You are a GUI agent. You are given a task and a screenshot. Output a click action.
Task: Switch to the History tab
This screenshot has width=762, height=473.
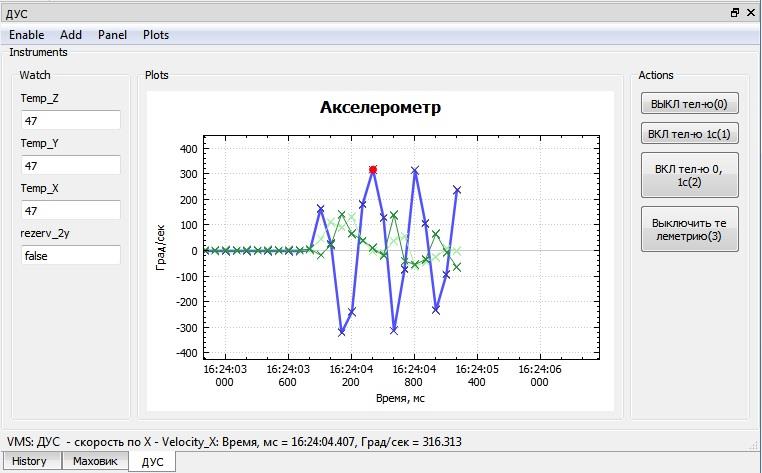click(30, 461)
